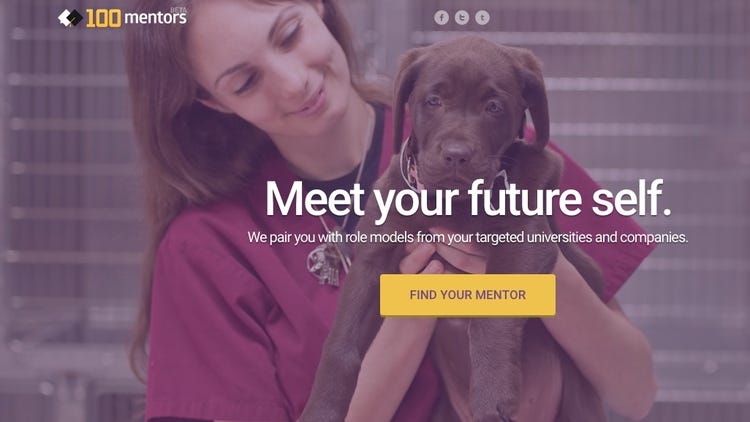Open the Tumblr social icon
Image resolution: width=750 pixels, height=422 pixels.
click(x=482, y=18)
